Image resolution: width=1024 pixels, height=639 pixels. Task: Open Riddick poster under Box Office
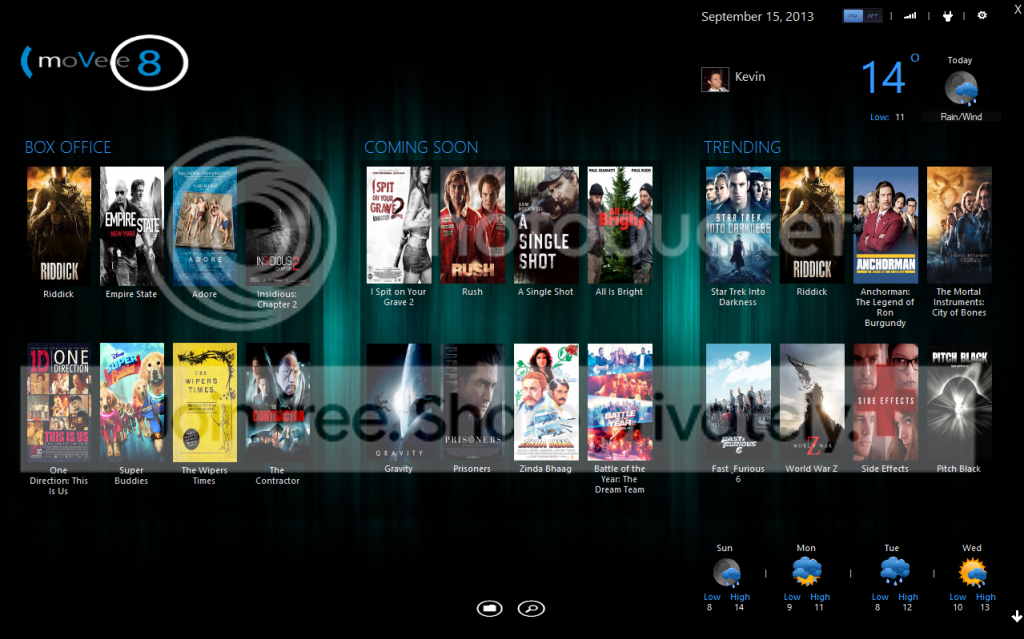click(59, 226)
